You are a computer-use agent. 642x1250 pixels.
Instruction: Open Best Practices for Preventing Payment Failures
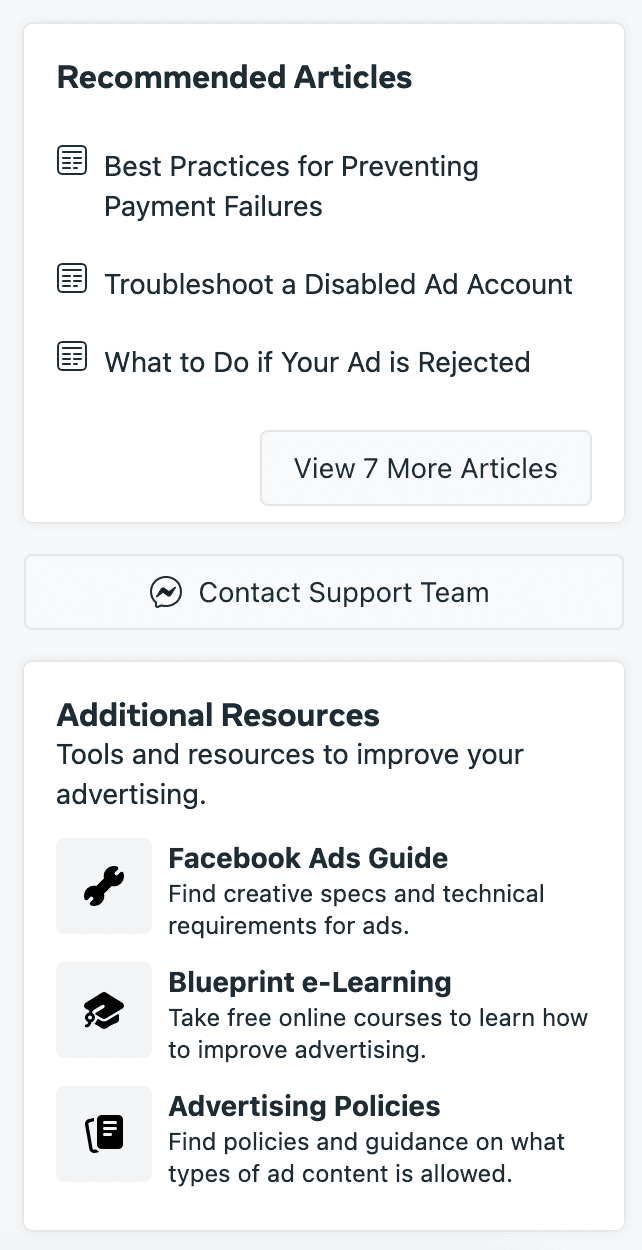(x=291, y=186)
